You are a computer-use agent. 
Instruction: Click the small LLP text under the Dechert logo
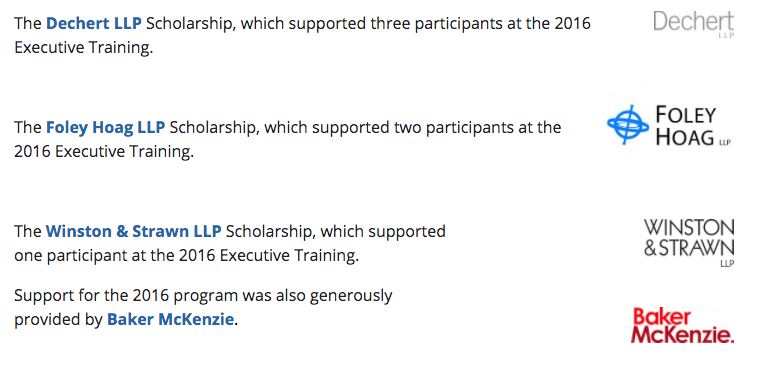[726, 36]
